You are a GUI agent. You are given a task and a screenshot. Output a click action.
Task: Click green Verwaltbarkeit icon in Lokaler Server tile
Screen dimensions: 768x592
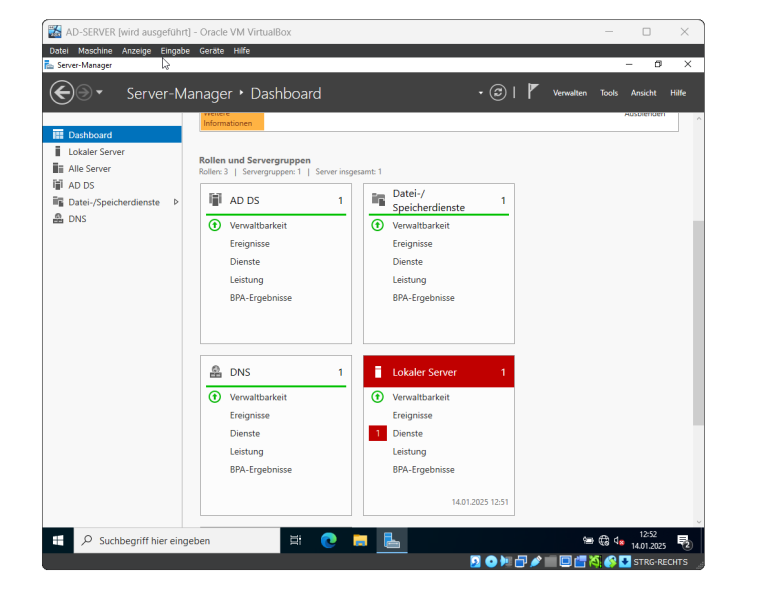(377, 397)
